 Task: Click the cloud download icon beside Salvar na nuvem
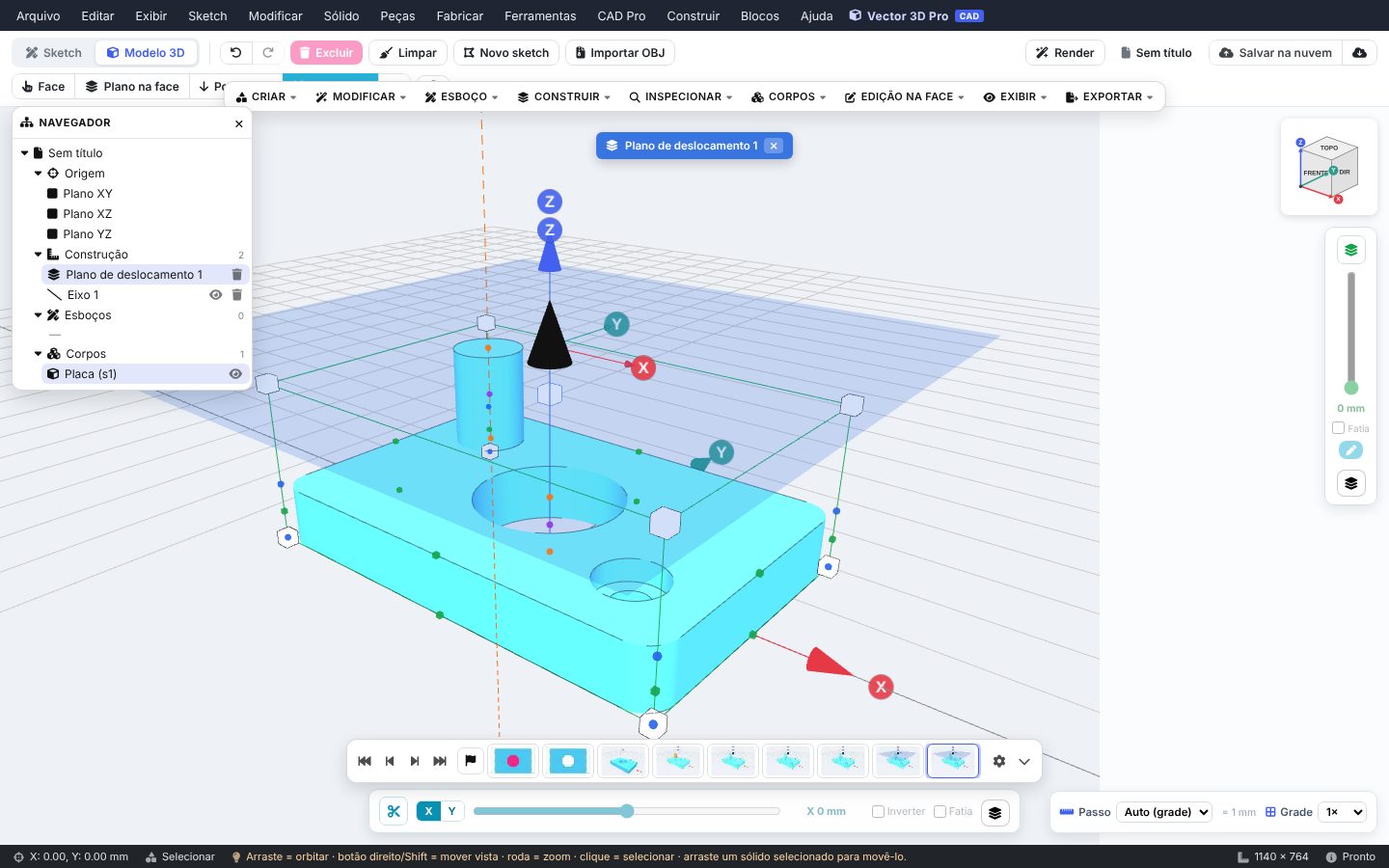click(x=1359, y=53)
